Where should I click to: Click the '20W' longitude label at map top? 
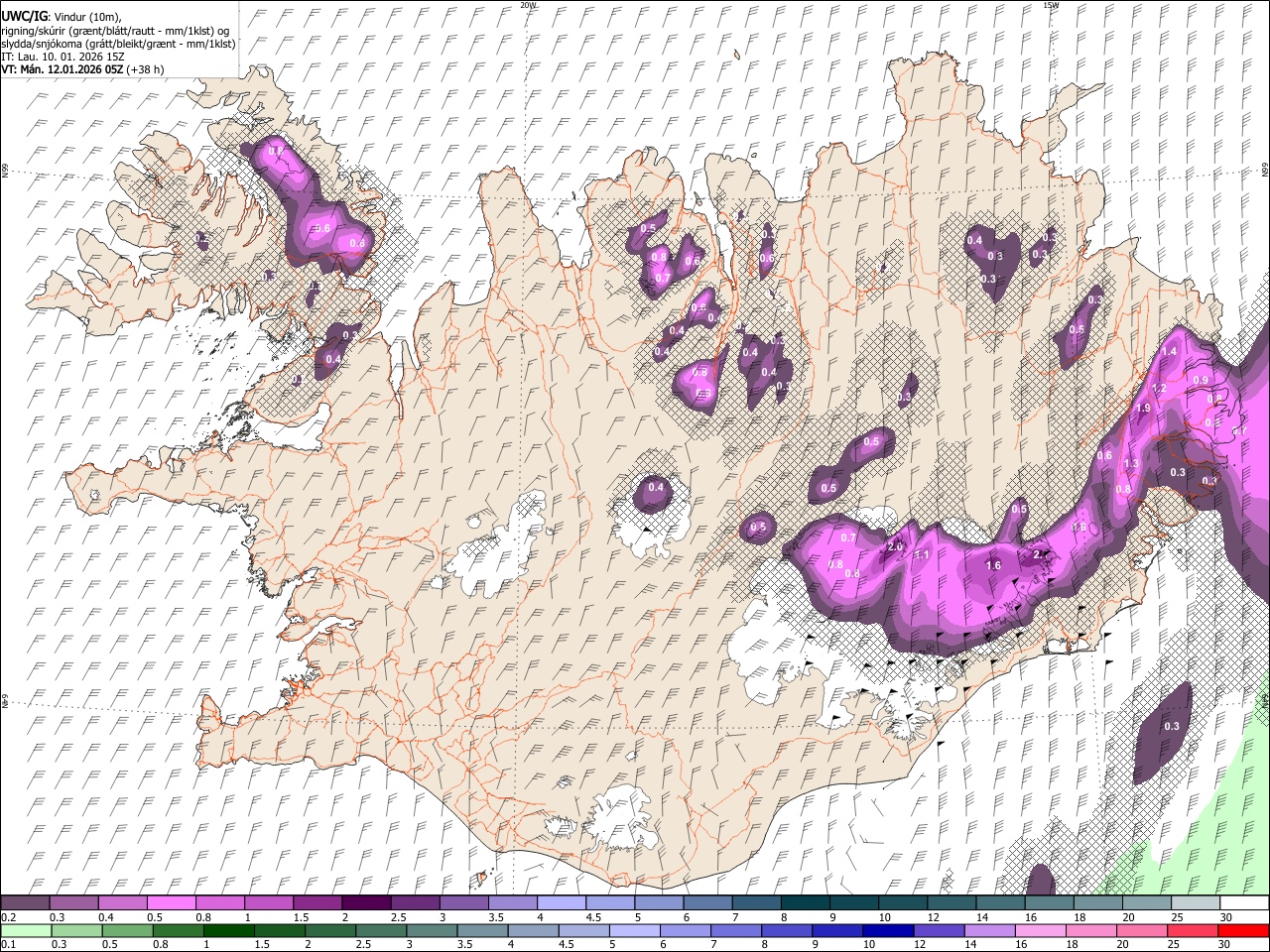point(528,5)
